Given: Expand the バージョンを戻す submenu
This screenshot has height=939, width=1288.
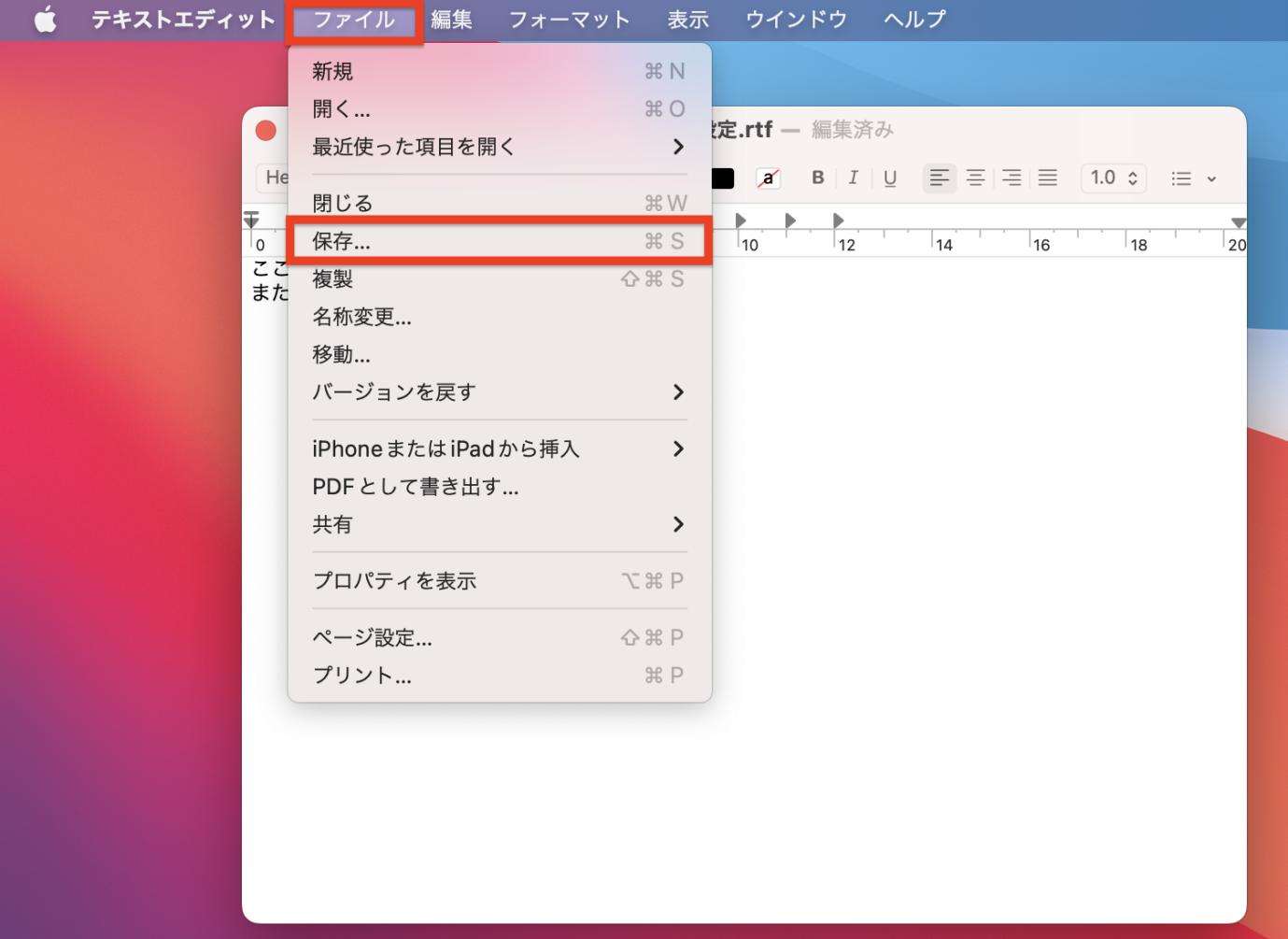Looking at the screenshot, I should tap(500, 392).
